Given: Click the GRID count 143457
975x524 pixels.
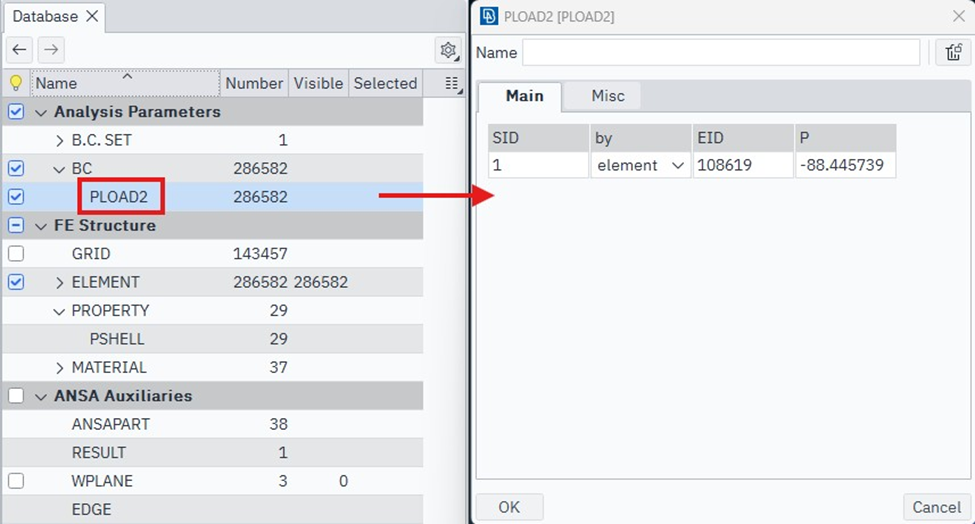Looking at the screenshot, I should tap(260, 254).
